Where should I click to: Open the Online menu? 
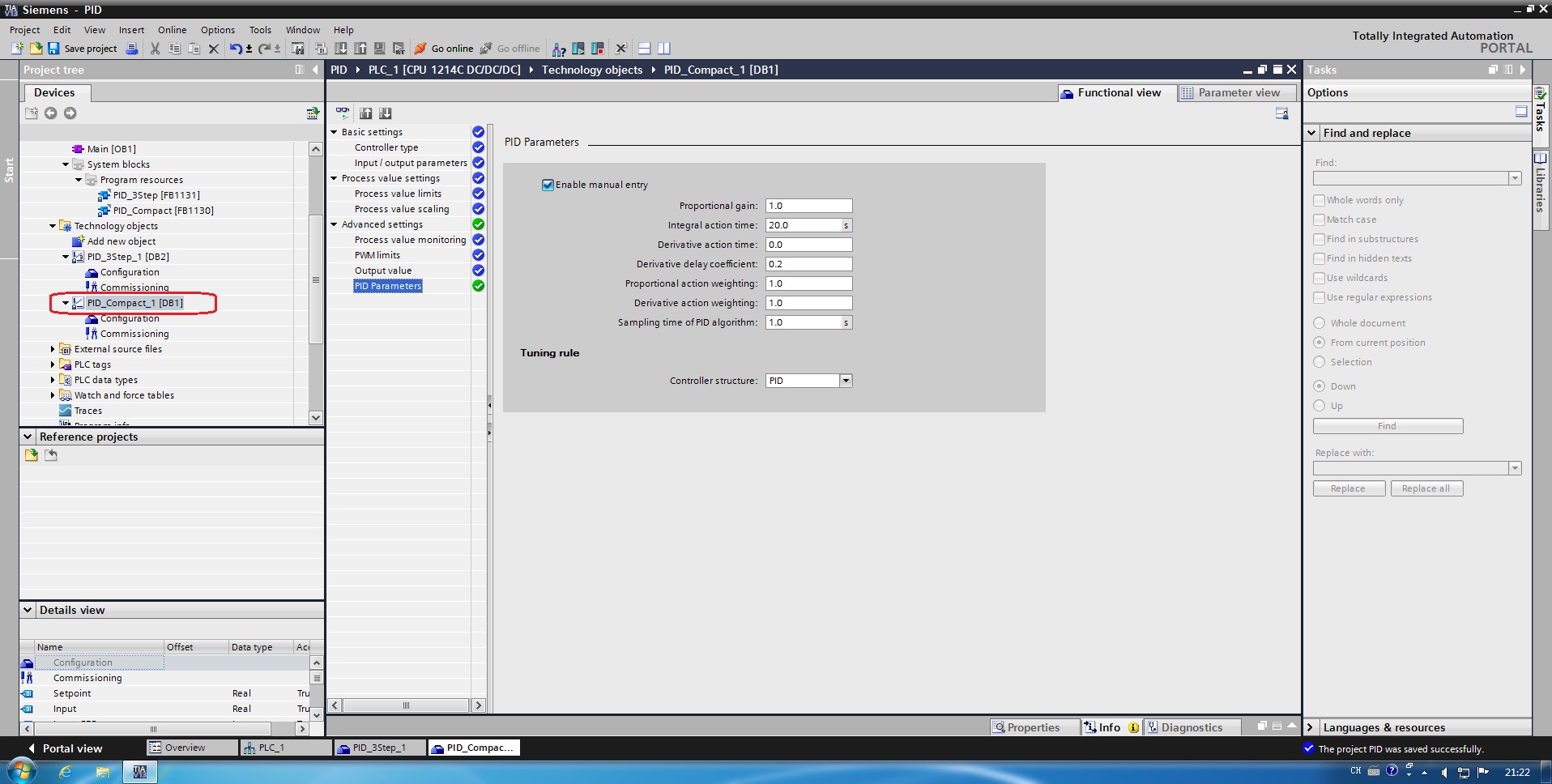click(x=173, y=30)
